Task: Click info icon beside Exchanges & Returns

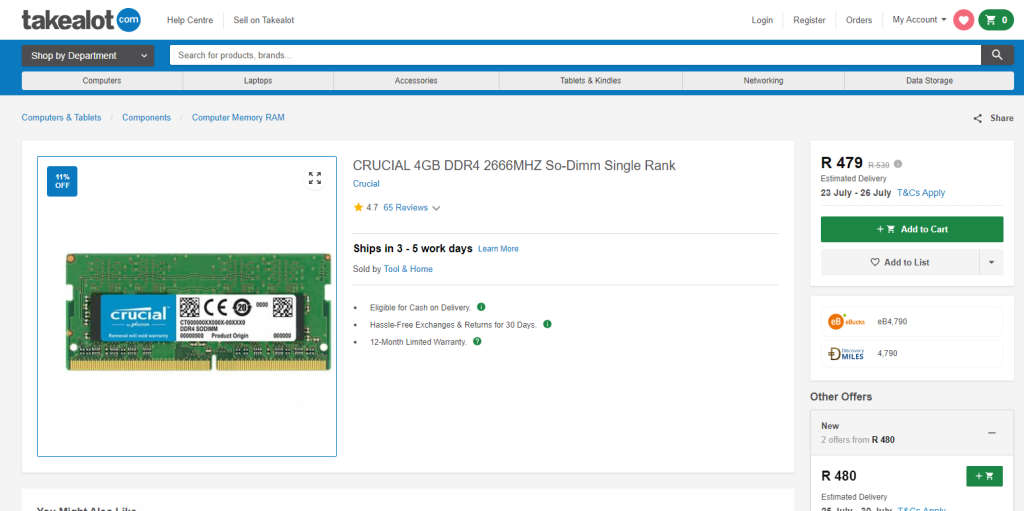Action: coord(547,323)
